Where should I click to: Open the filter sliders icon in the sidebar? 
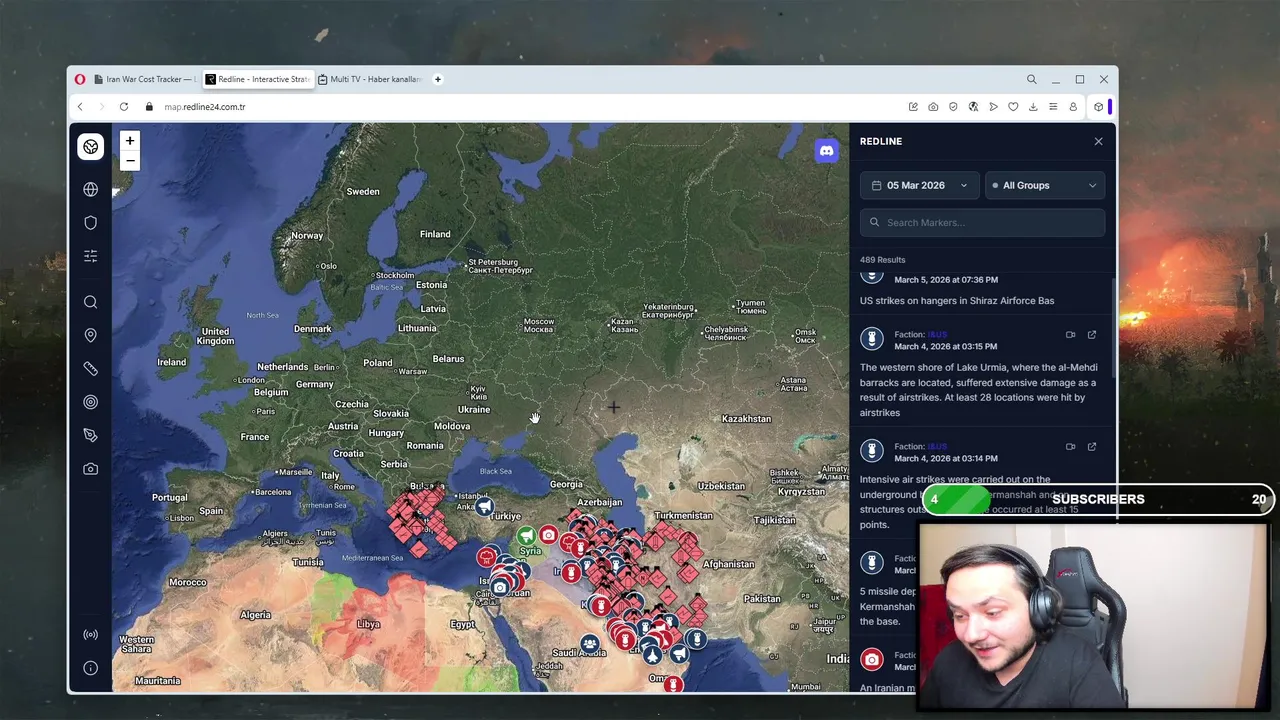tap(90, 256)
